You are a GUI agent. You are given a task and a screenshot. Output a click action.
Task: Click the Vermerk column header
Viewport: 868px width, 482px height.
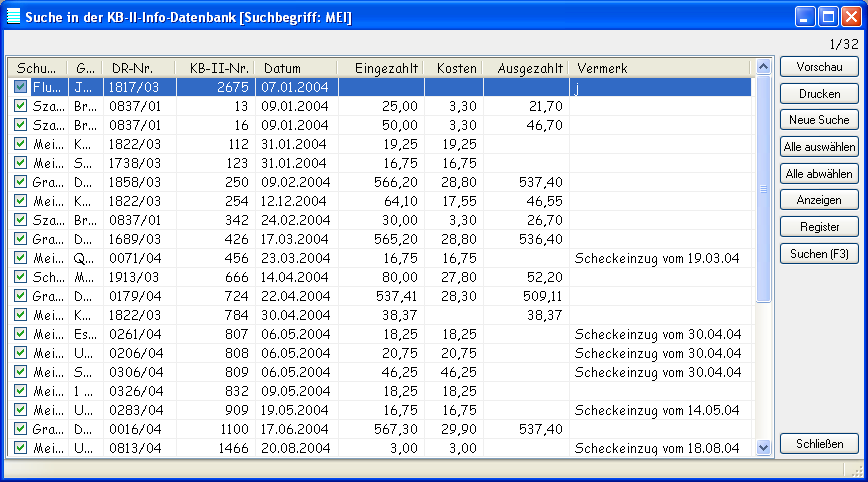point(660,68)
